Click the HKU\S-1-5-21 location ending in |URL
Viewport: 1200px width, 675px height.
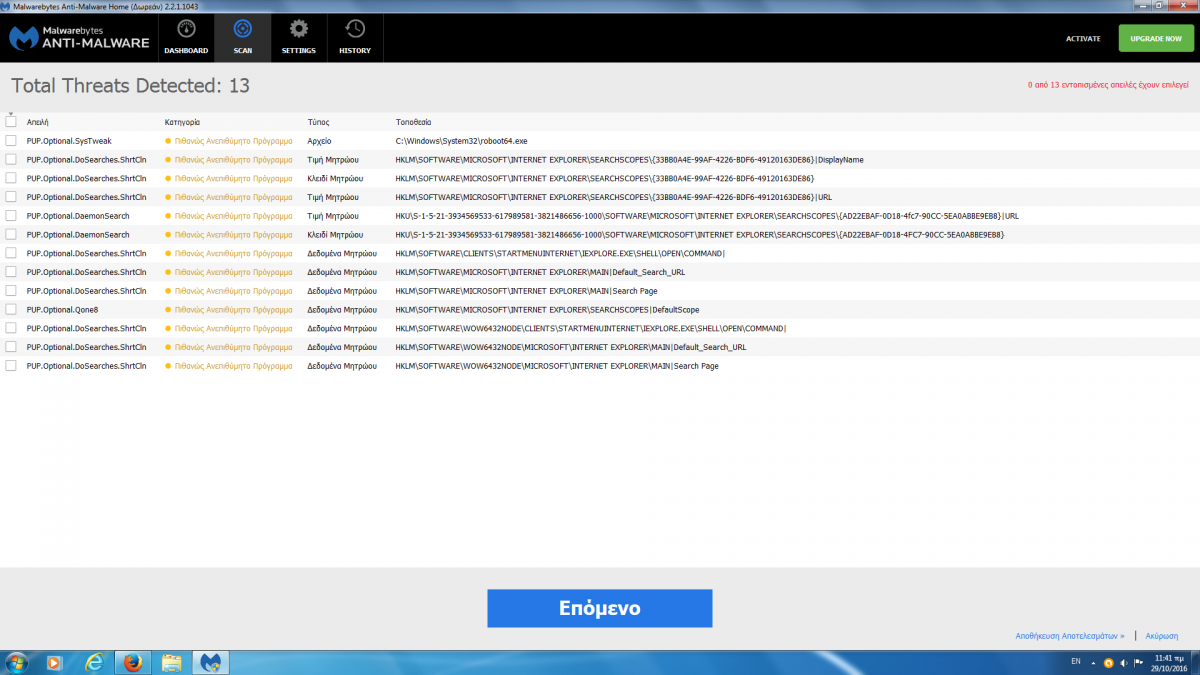click(707, 216)
